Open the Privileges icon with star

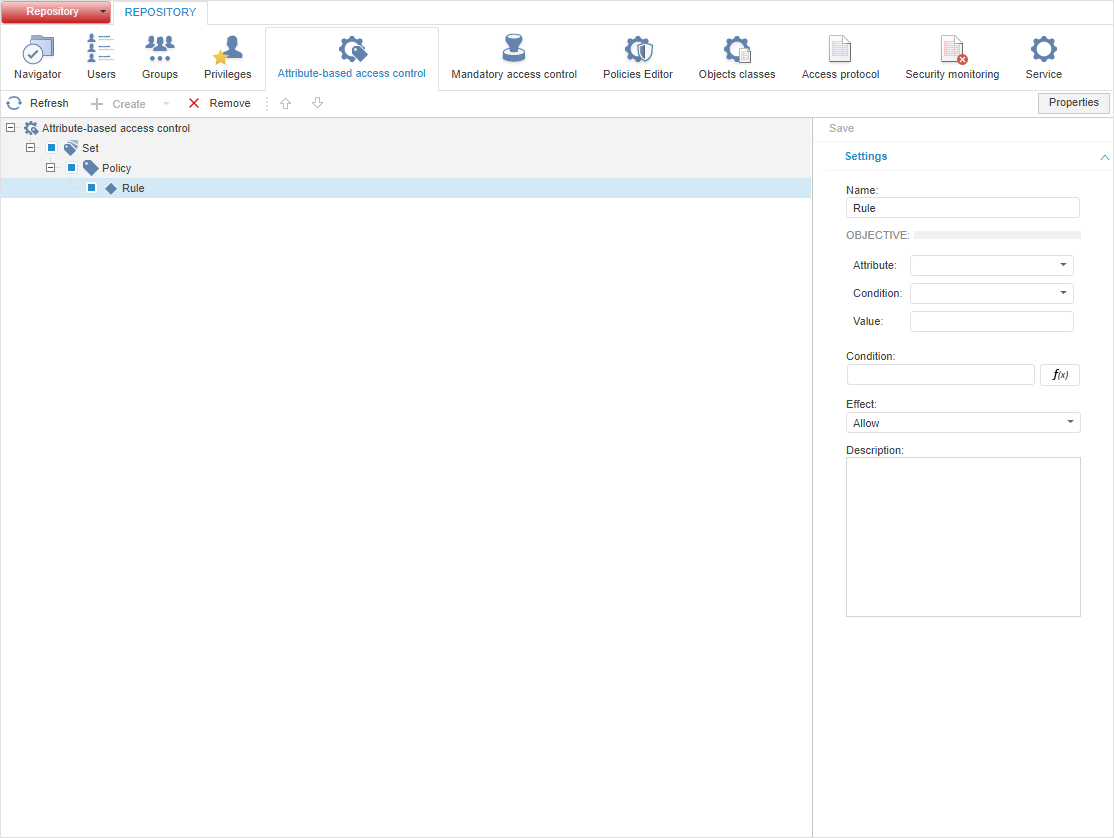(228, 50)
